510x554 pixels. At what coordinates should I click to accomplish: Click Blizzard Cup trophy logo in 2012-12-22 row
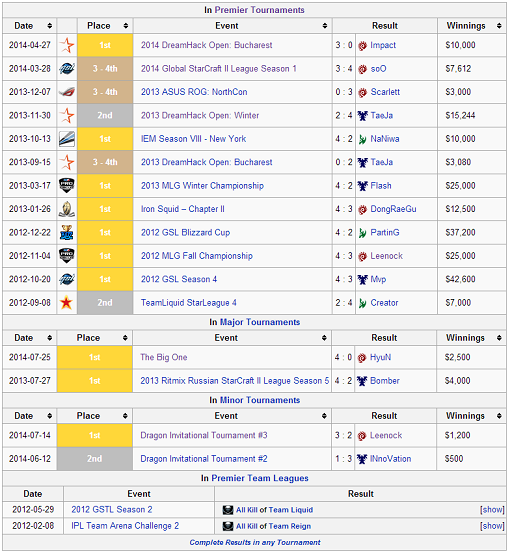pos(67,232)
